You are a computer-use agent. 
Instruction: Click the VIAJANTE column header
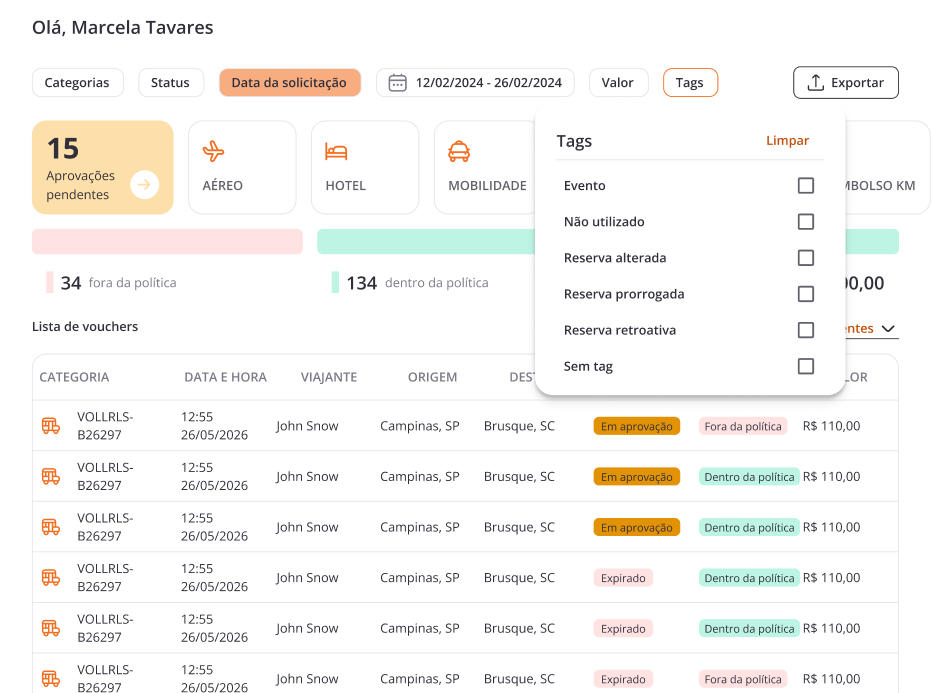[x=329, y=377]
